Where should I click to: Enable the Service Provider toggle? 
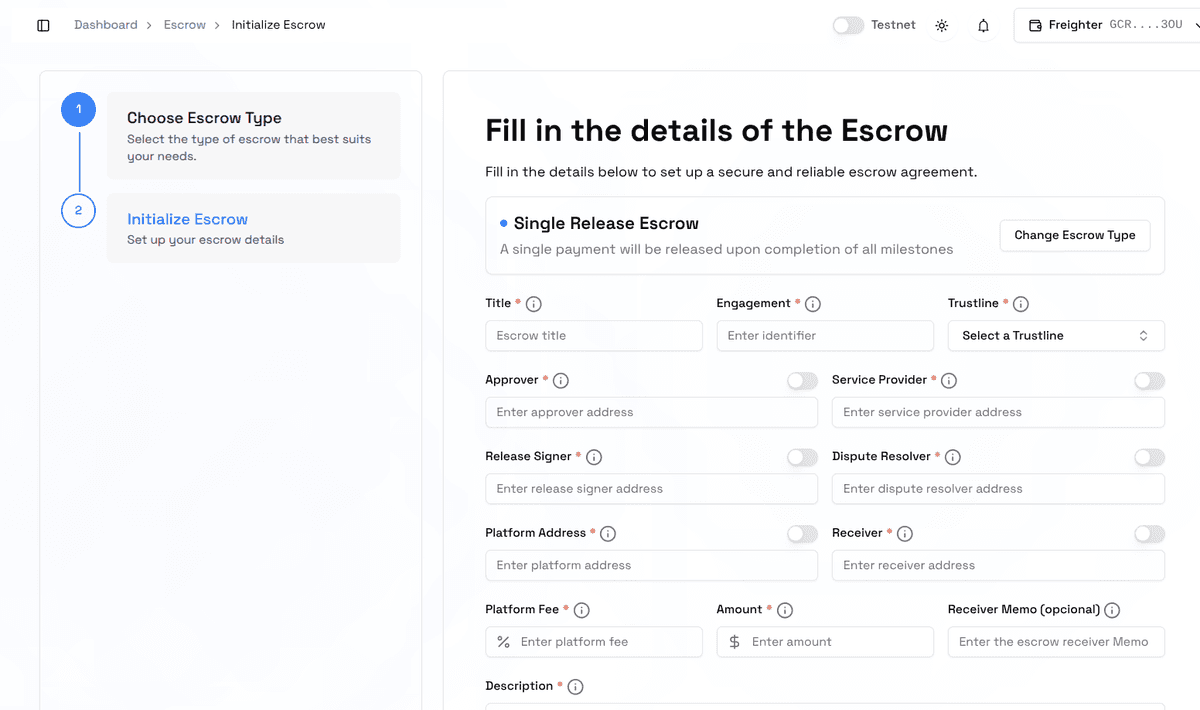[x=1149, y=380]
